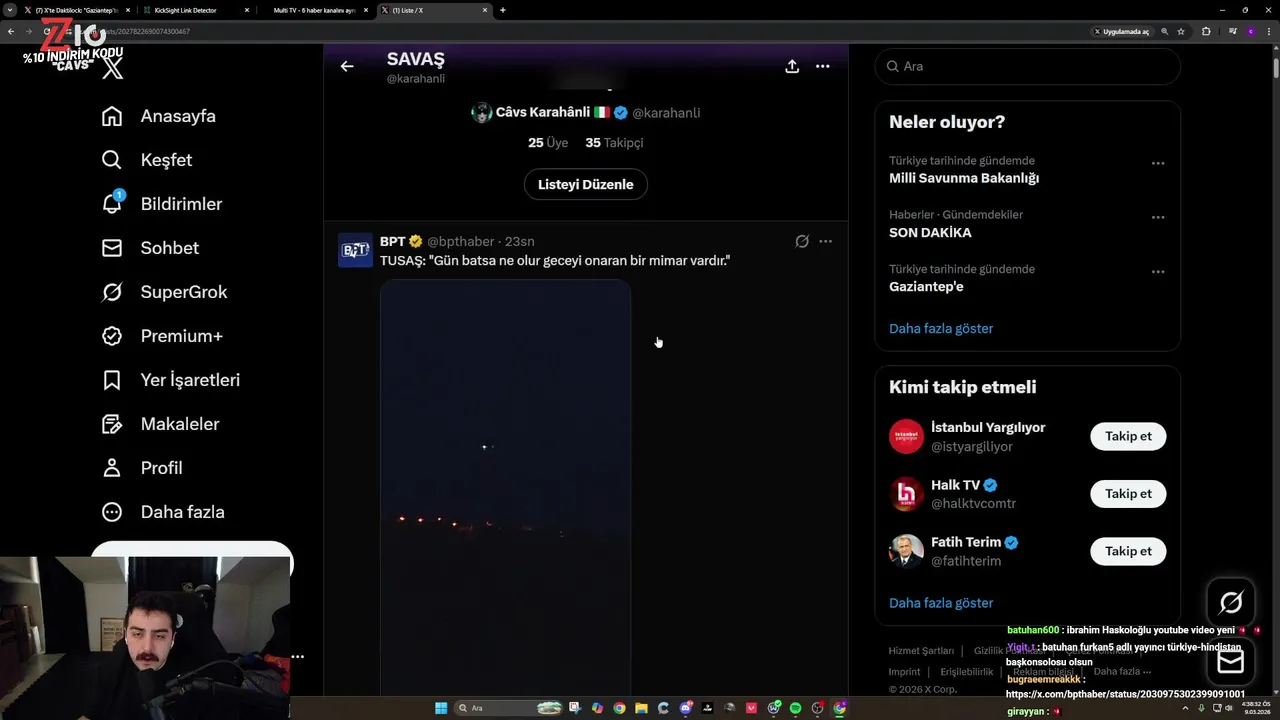Open Gaziantep'e trend
1280x720 pixels.
(x=926, y=286)
